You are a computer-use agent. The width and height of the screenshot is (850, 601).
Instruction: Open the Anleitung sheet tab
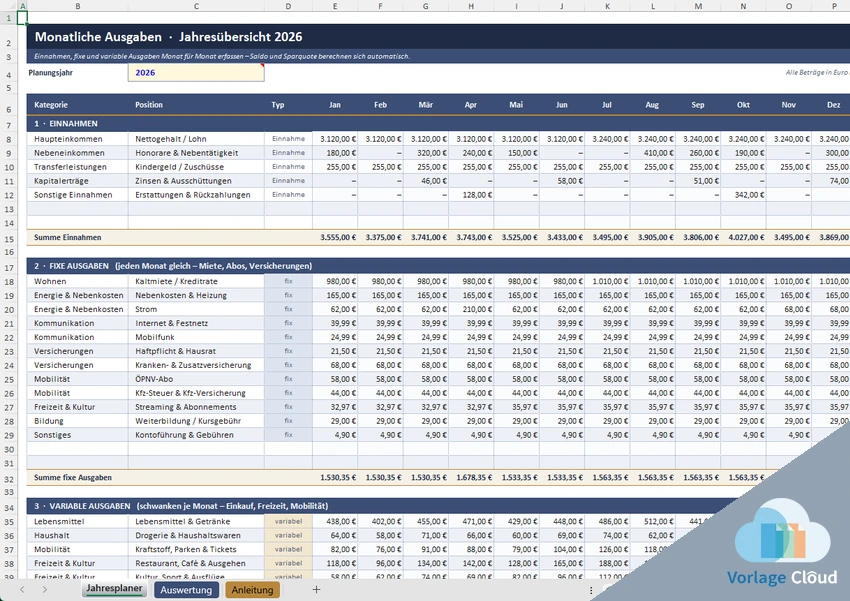[x=252, y=590]
